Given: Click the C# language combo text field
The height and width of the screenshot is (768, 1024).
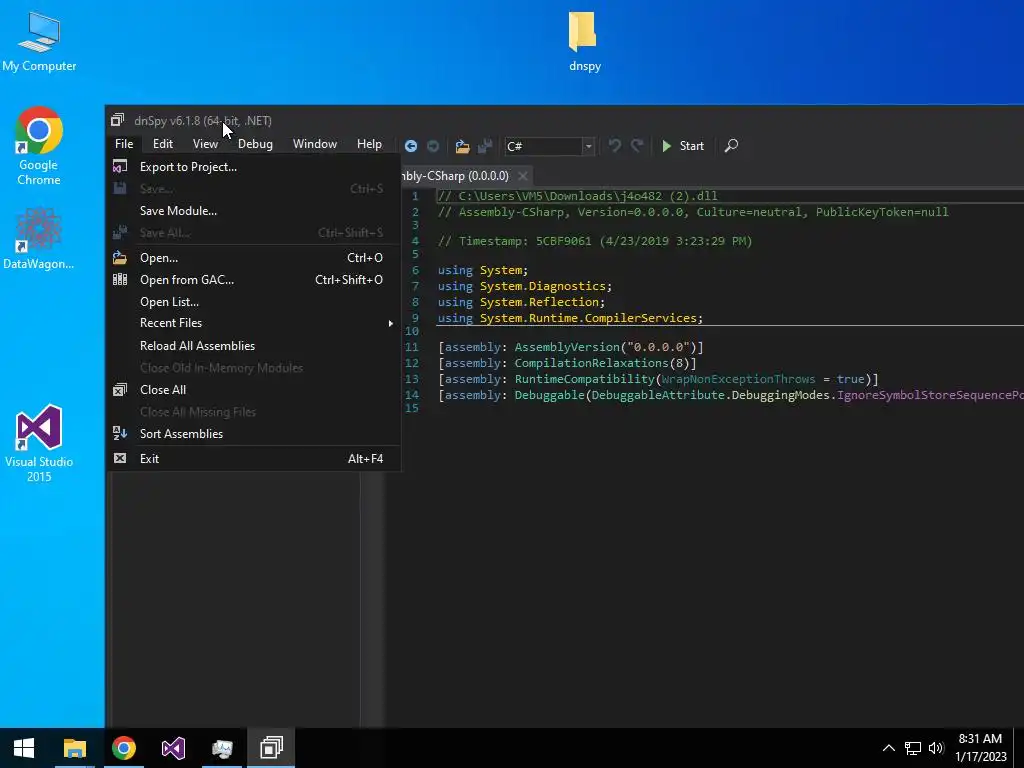Looking at the screenshot, I should pos(543,146).
